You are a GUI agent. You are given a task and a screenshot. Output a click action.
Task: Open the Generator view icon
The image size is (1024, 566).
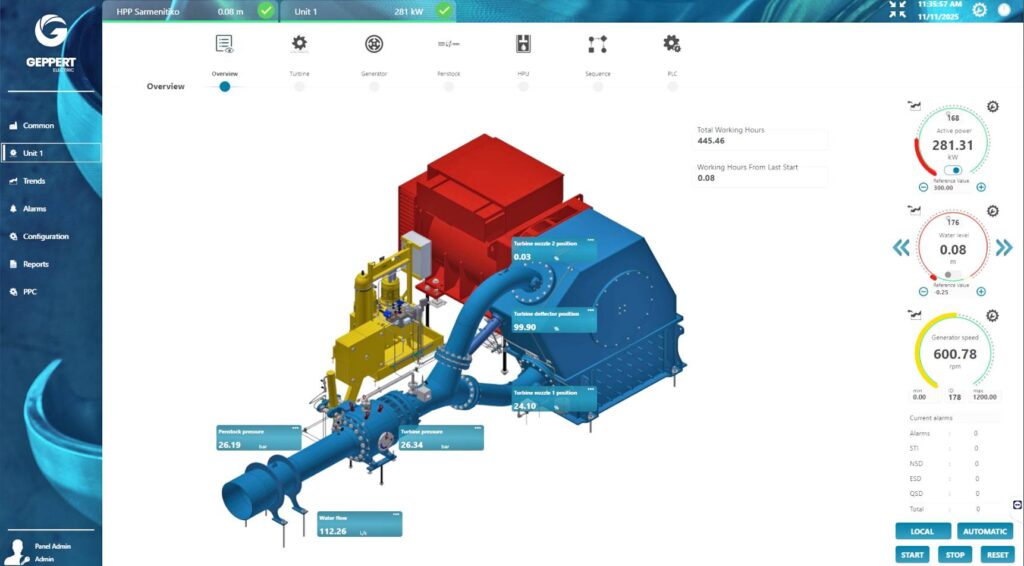(373, 44)
